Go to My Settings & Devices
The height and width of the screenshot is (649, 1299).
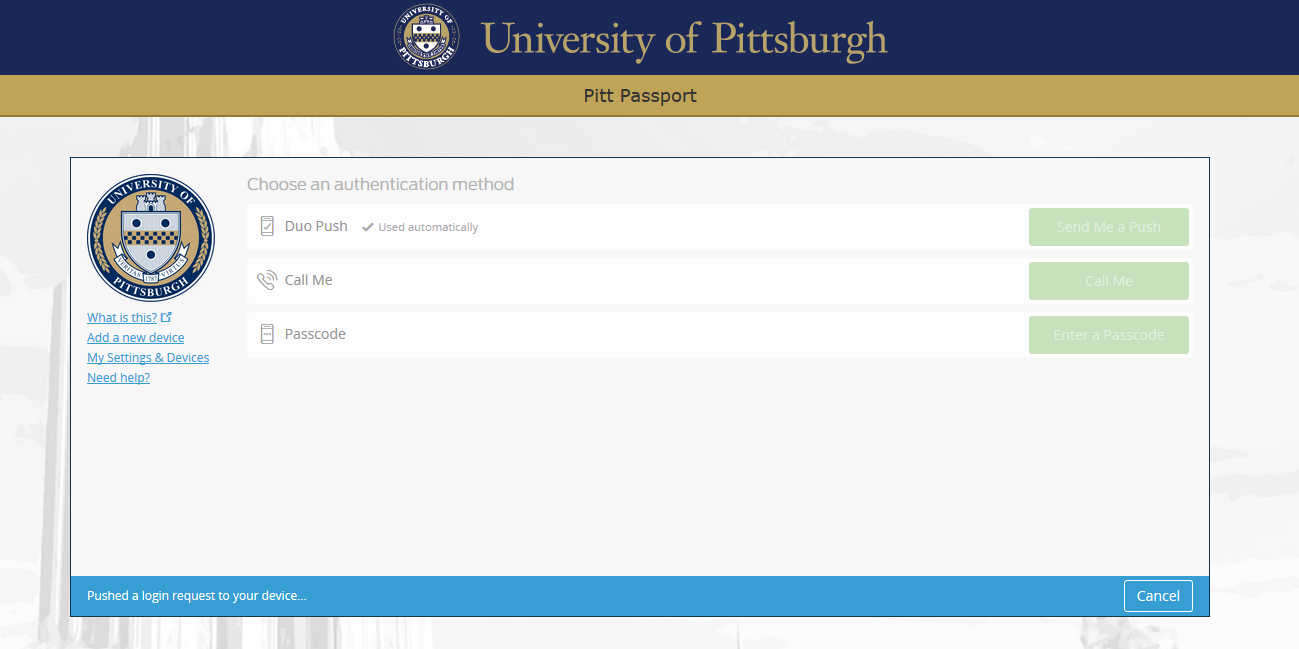[148, 358]
